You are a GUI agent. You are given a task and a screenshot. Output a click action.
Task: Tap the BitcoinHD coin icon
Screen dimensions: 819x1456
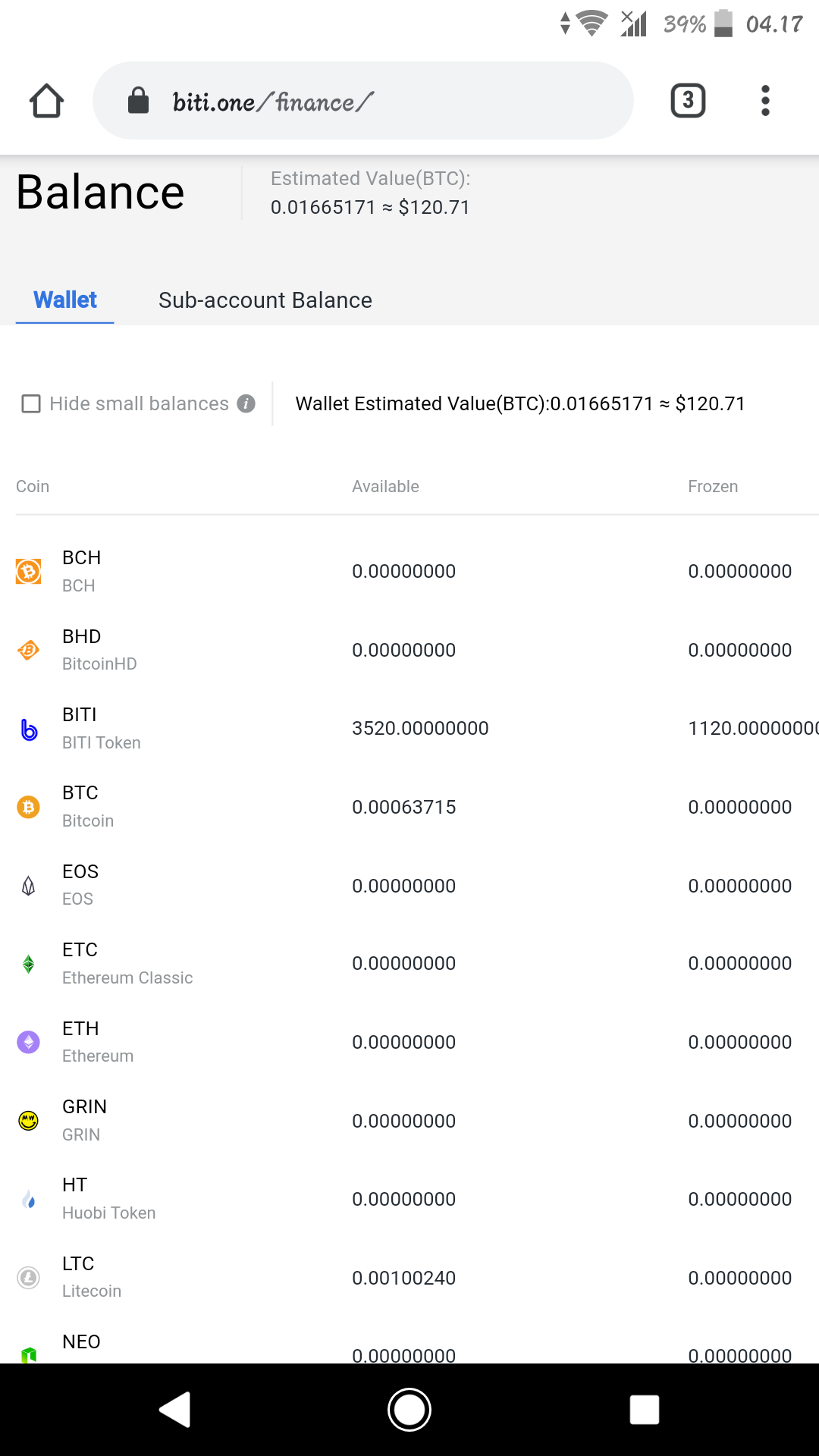click(29, 650)
